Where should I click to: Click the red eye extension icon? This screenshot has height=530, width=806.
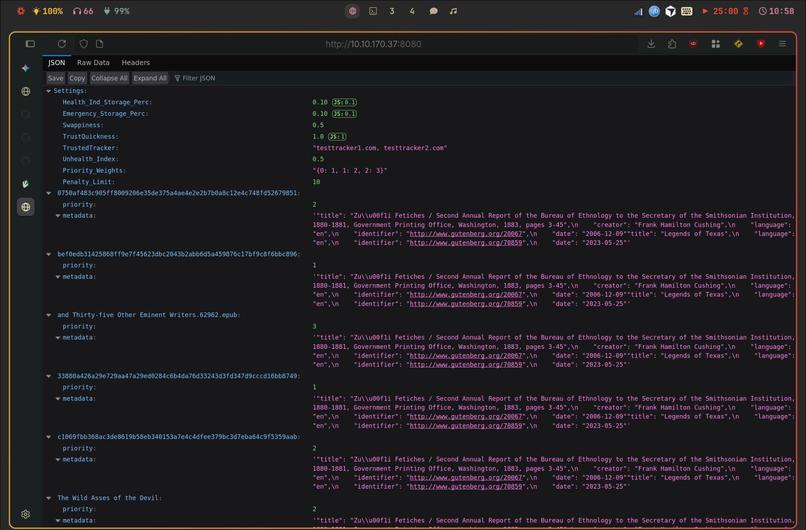pos(693,44)
